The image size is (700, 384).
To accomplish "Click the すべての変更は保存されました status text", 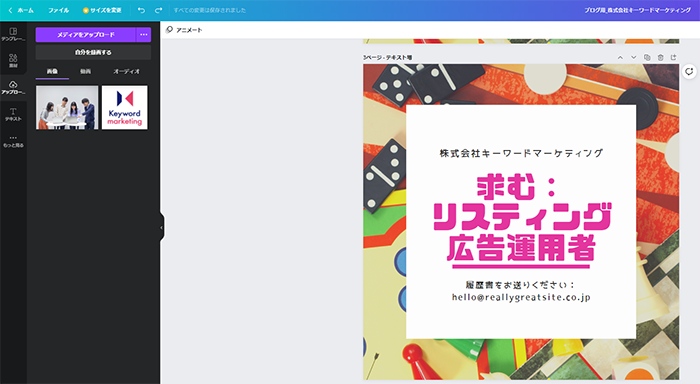I will 210,10.
